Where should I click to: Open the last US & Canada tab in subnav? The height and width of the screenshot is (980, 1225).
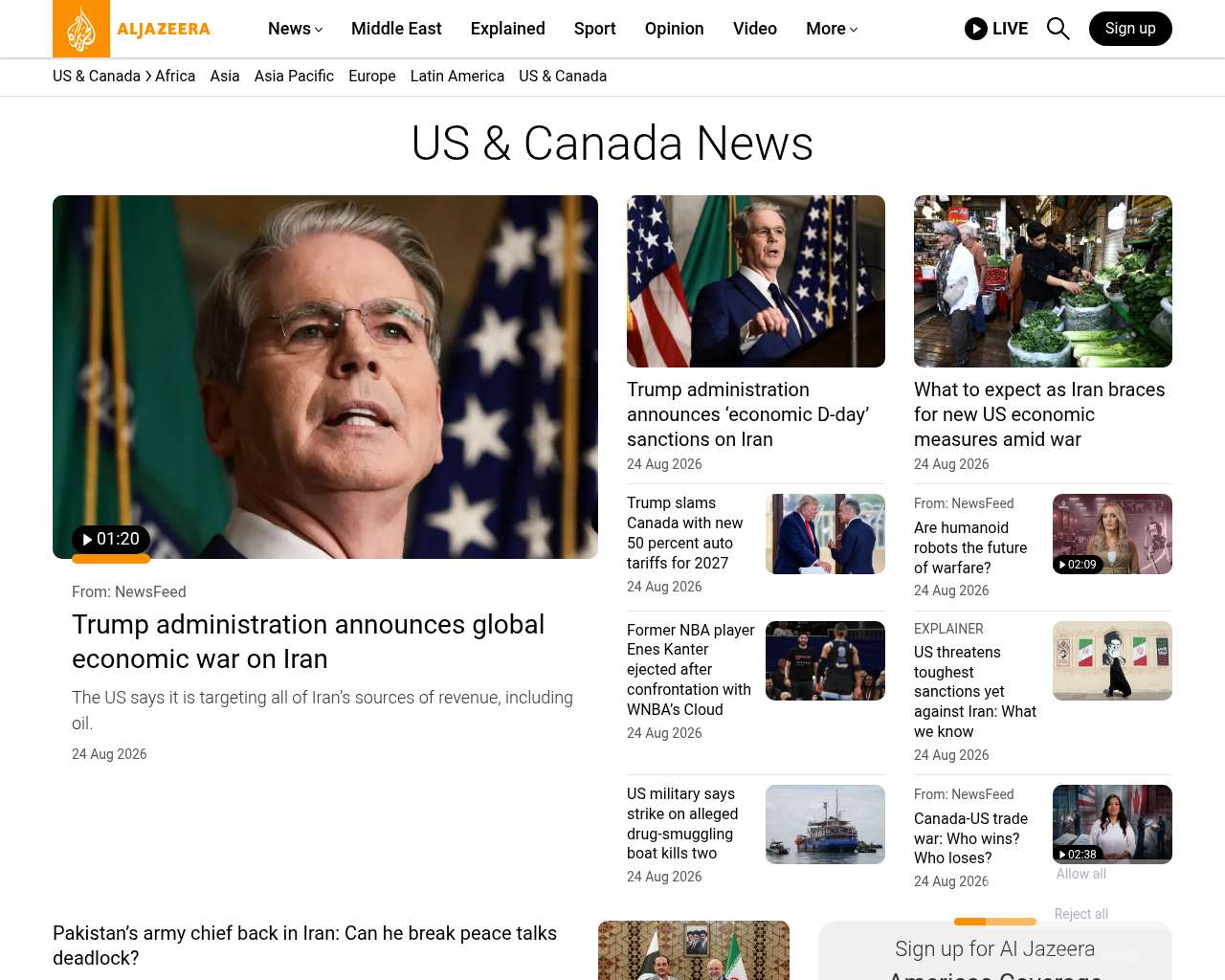(563, 77)
